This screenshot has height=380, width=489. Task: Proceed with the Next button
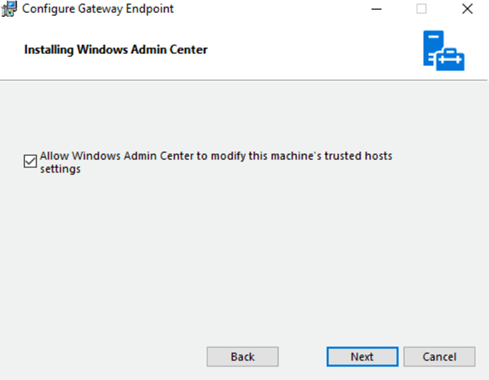(362, 357)
